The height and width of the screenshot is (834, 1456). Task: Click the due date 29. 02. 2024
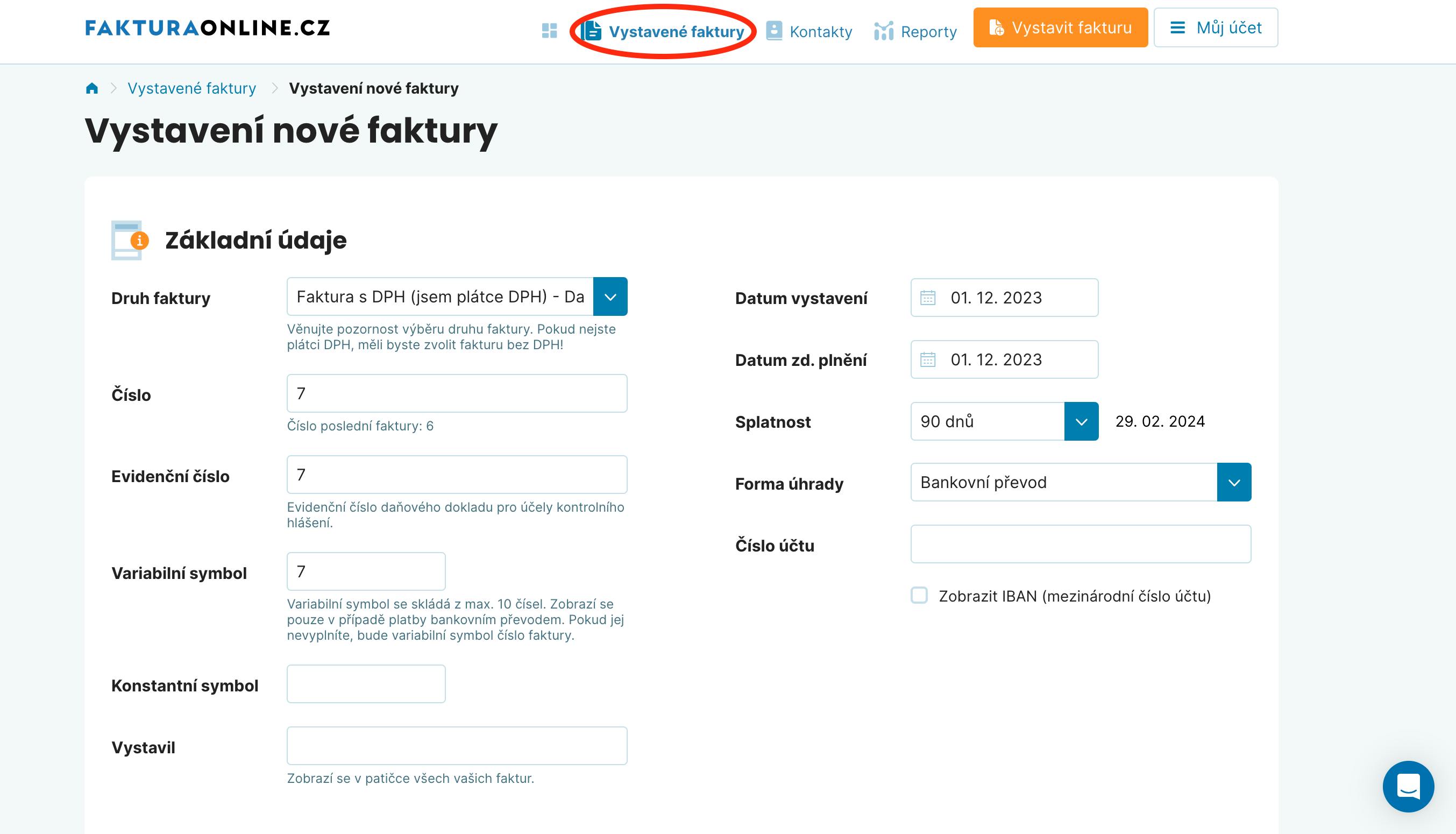(1160, 422)
